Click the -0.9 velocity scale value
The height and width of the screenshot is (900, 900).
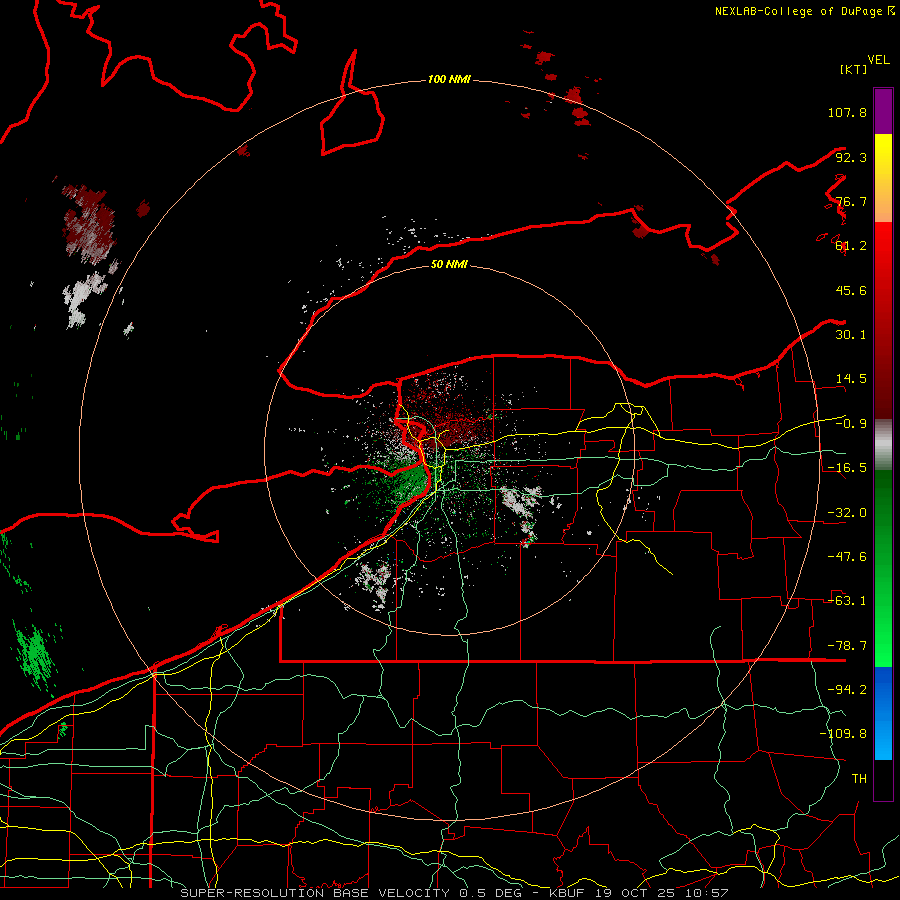click(851, 424)
